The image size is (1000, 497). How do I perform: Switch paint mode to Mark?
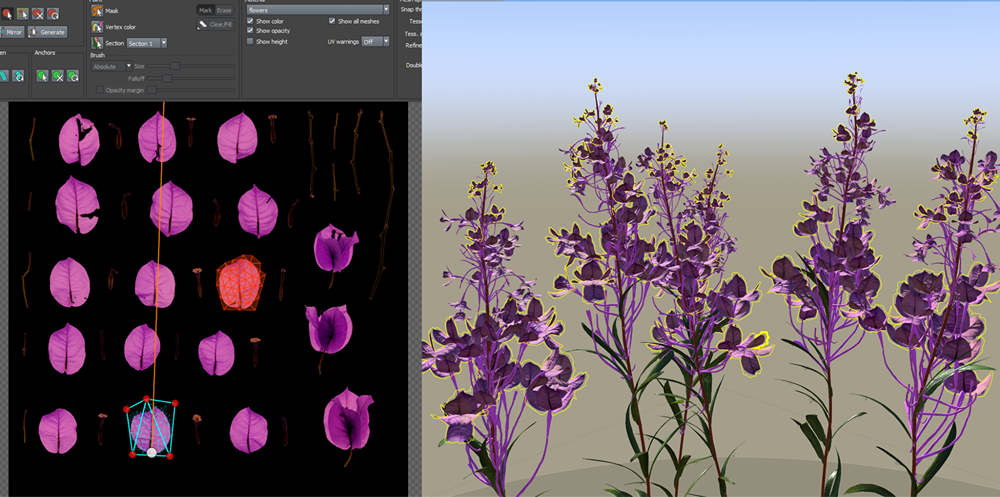204,10
